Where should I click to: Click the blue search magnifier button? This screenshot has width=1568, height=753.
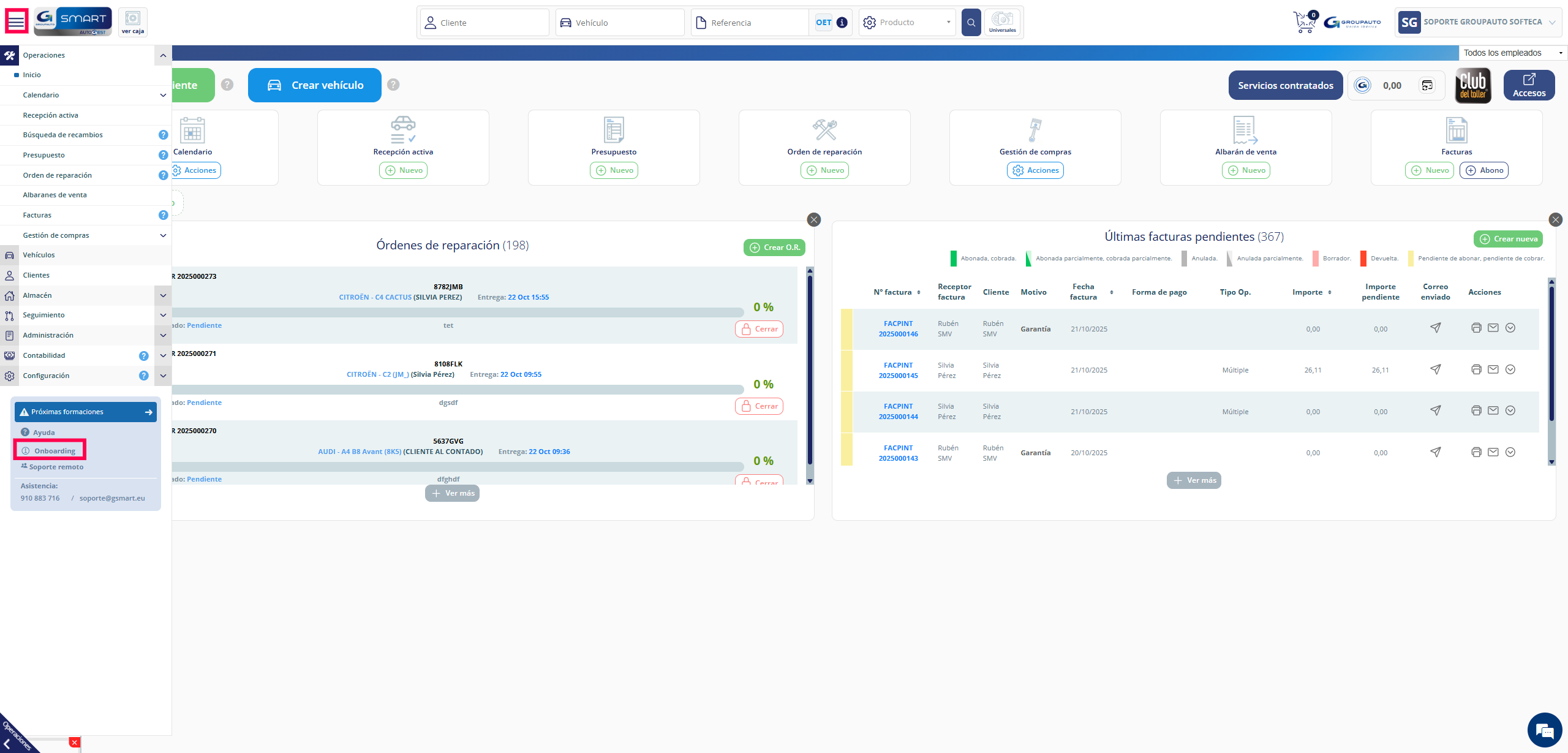click(x=971, y=23)
